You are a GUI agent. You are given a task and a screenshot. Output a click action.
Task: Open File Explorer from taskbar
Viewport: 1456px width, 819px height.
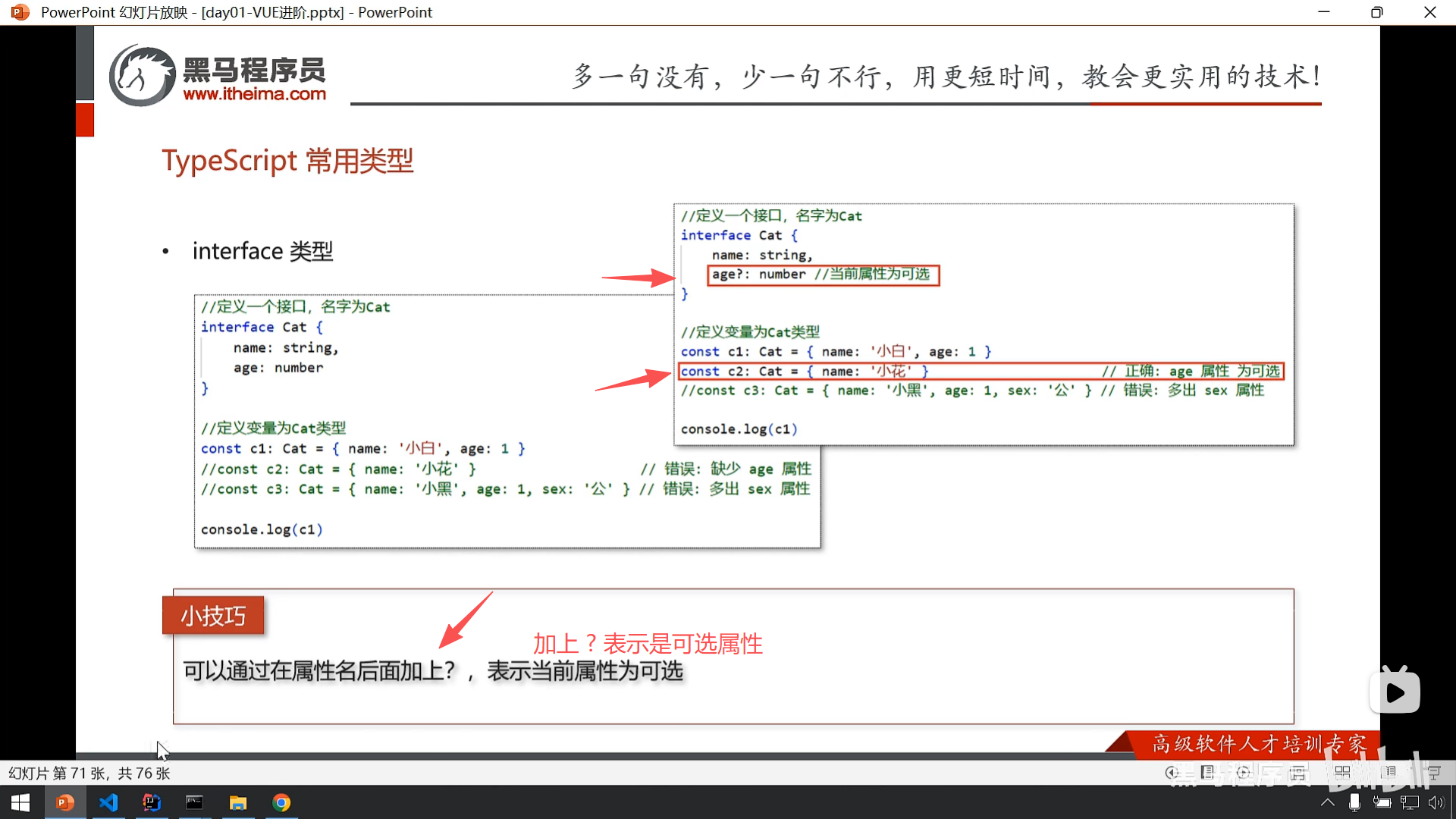[x=238, y=802]
